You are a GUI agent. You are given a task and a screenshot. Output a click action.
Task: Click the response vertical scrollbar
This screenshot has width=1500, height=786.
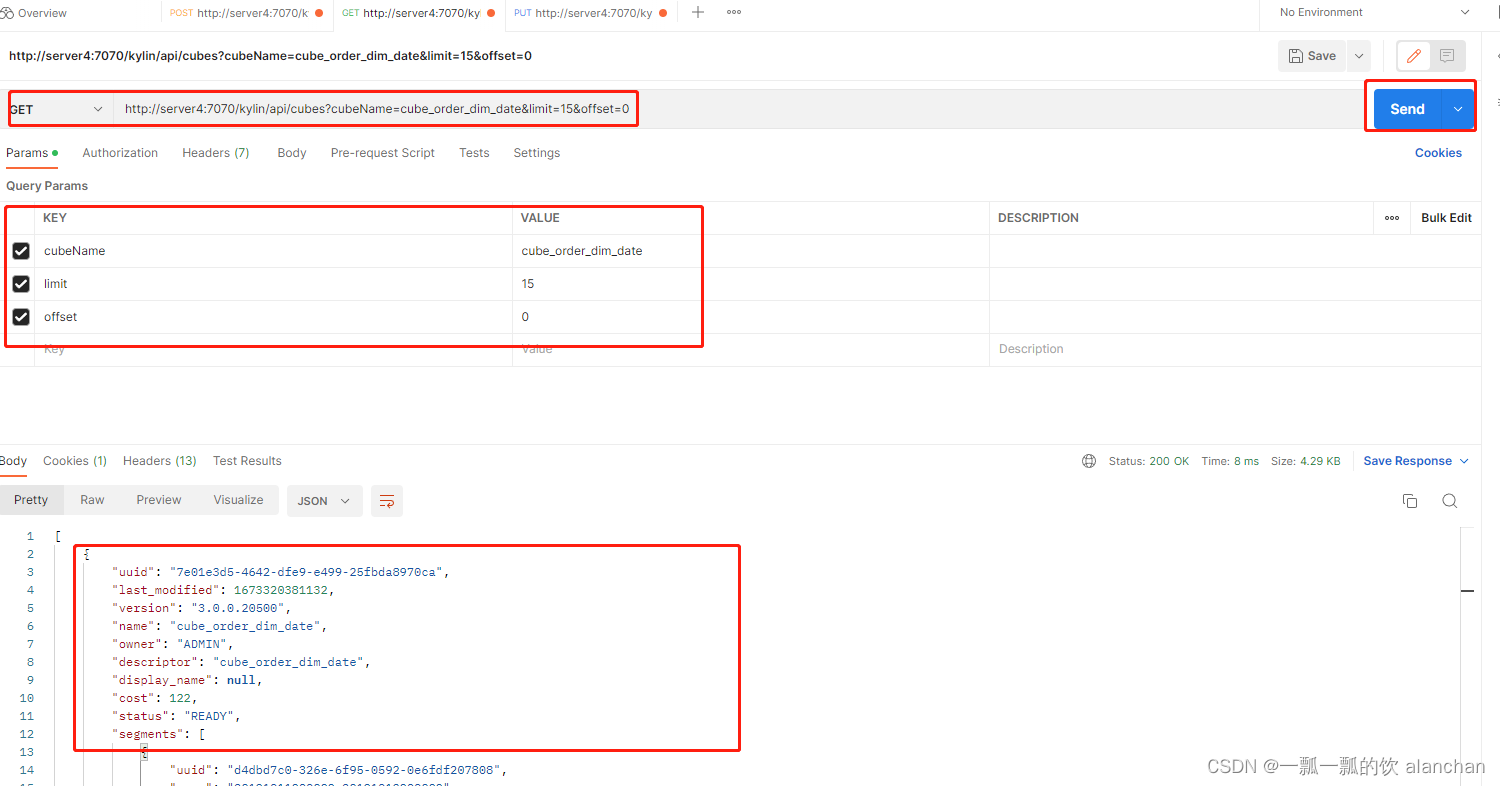click(1467, 655)
